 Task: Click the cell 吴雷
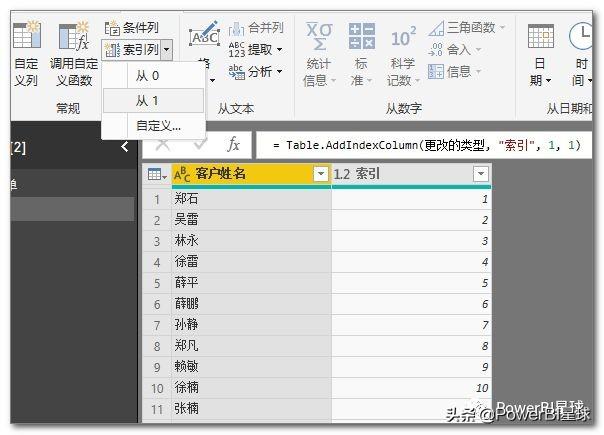[x=251, y=220]
